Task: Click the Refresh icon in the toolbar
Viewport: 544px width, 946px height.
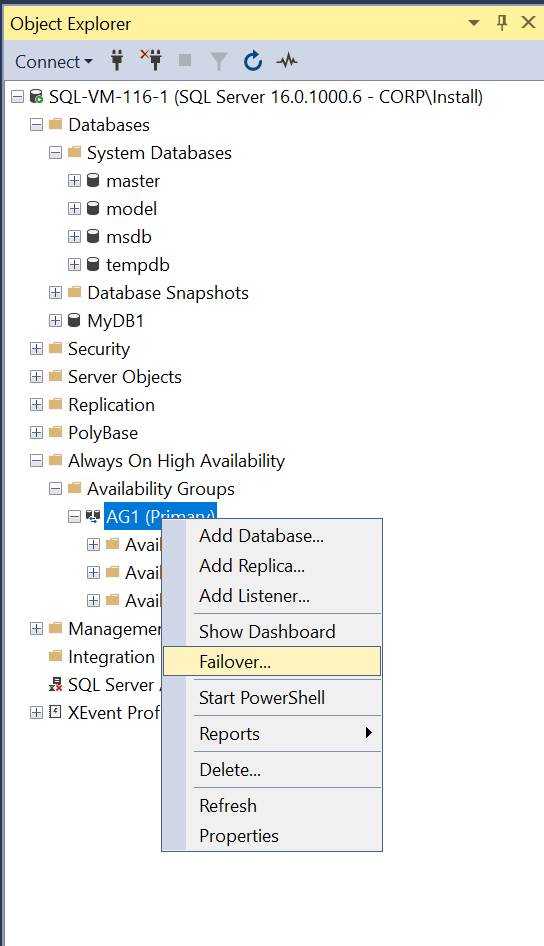Action: pos(253,61)
